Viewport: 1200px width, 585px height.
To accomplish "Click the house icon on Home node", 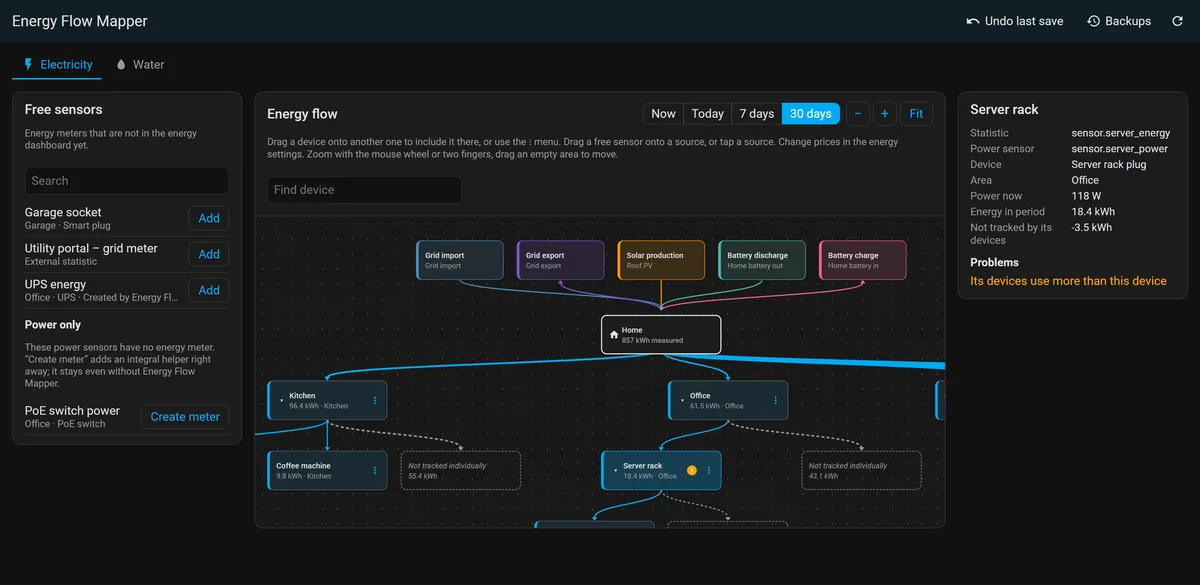I will [x=614, y=335].
